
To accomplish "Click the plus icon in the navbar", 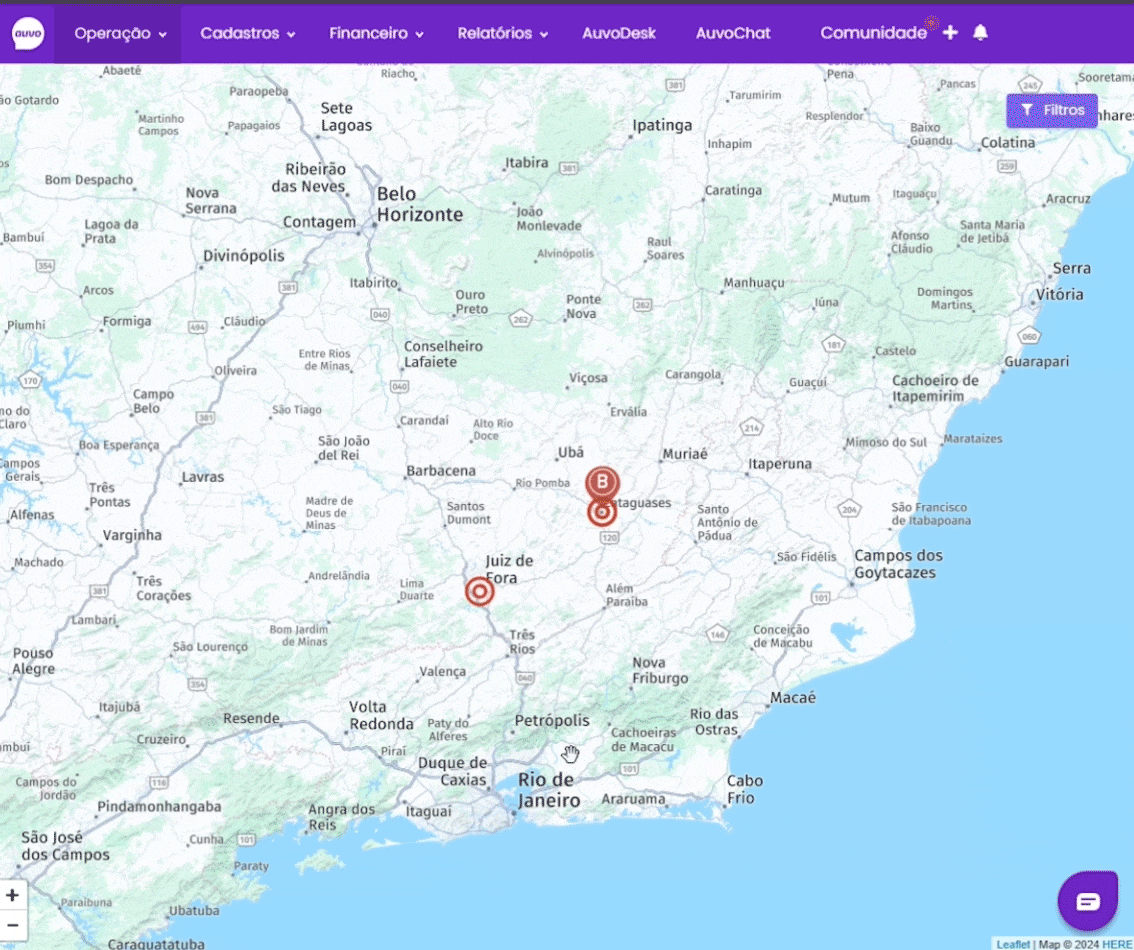I will click(950, 33).
